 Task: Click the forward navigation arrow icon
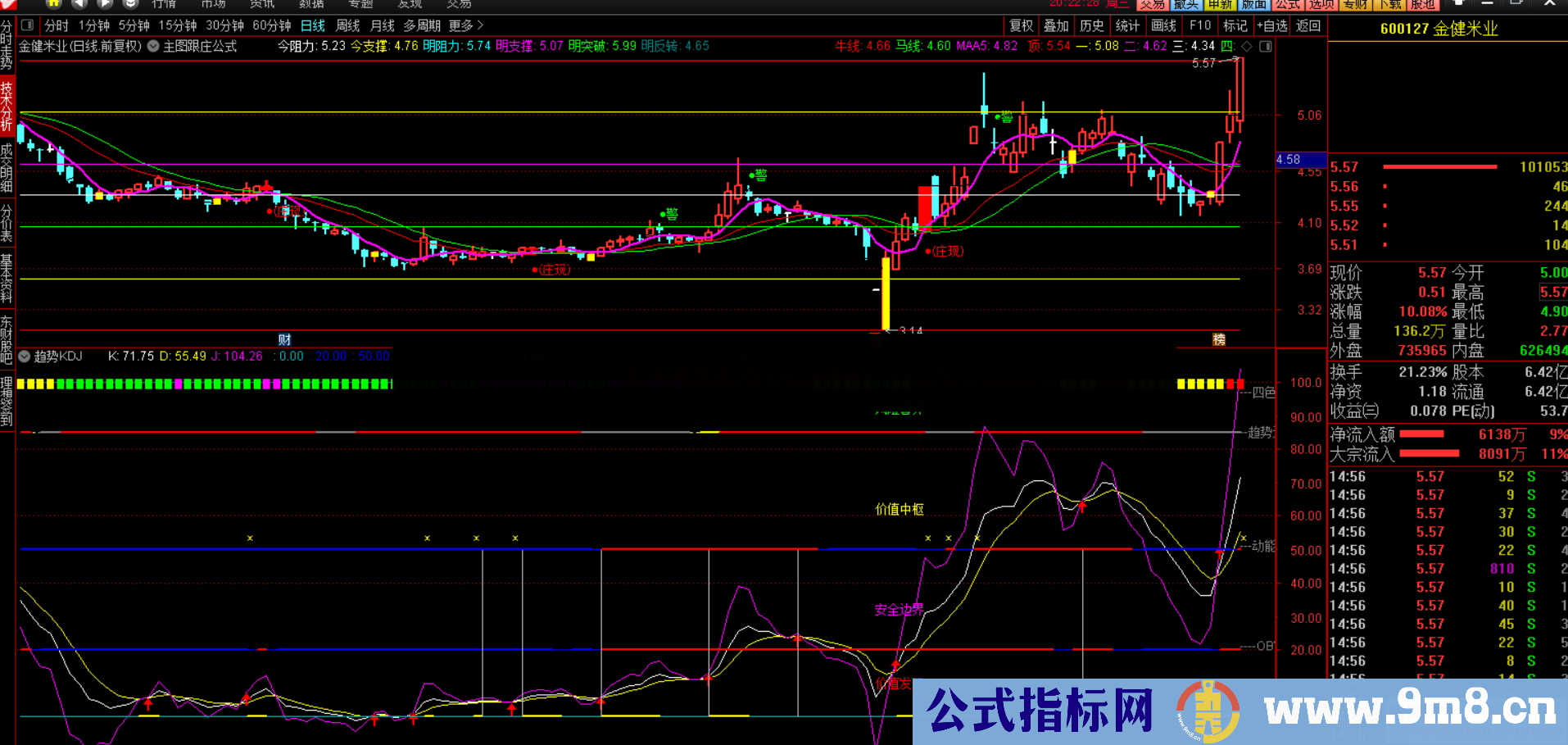point(105,3)
